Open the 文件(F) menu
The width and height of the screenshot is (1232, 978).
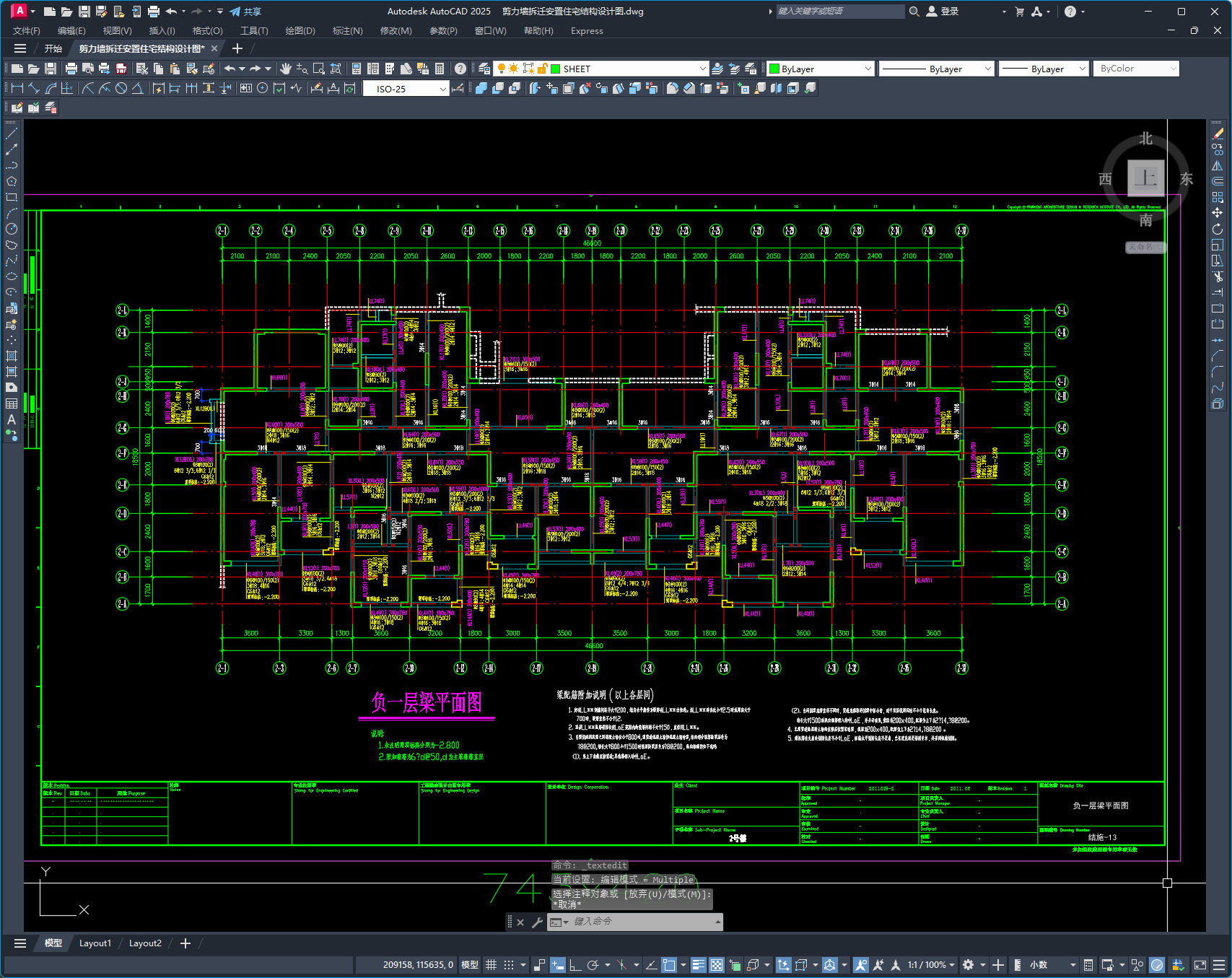point(27,31)
